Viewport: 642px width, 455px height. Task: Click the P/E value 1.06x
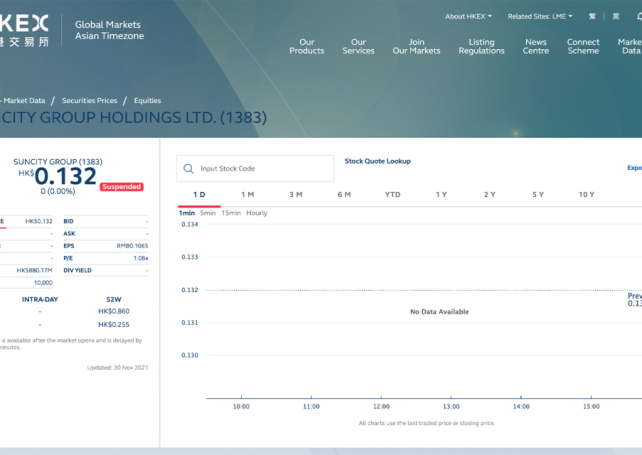pos(140,258)
